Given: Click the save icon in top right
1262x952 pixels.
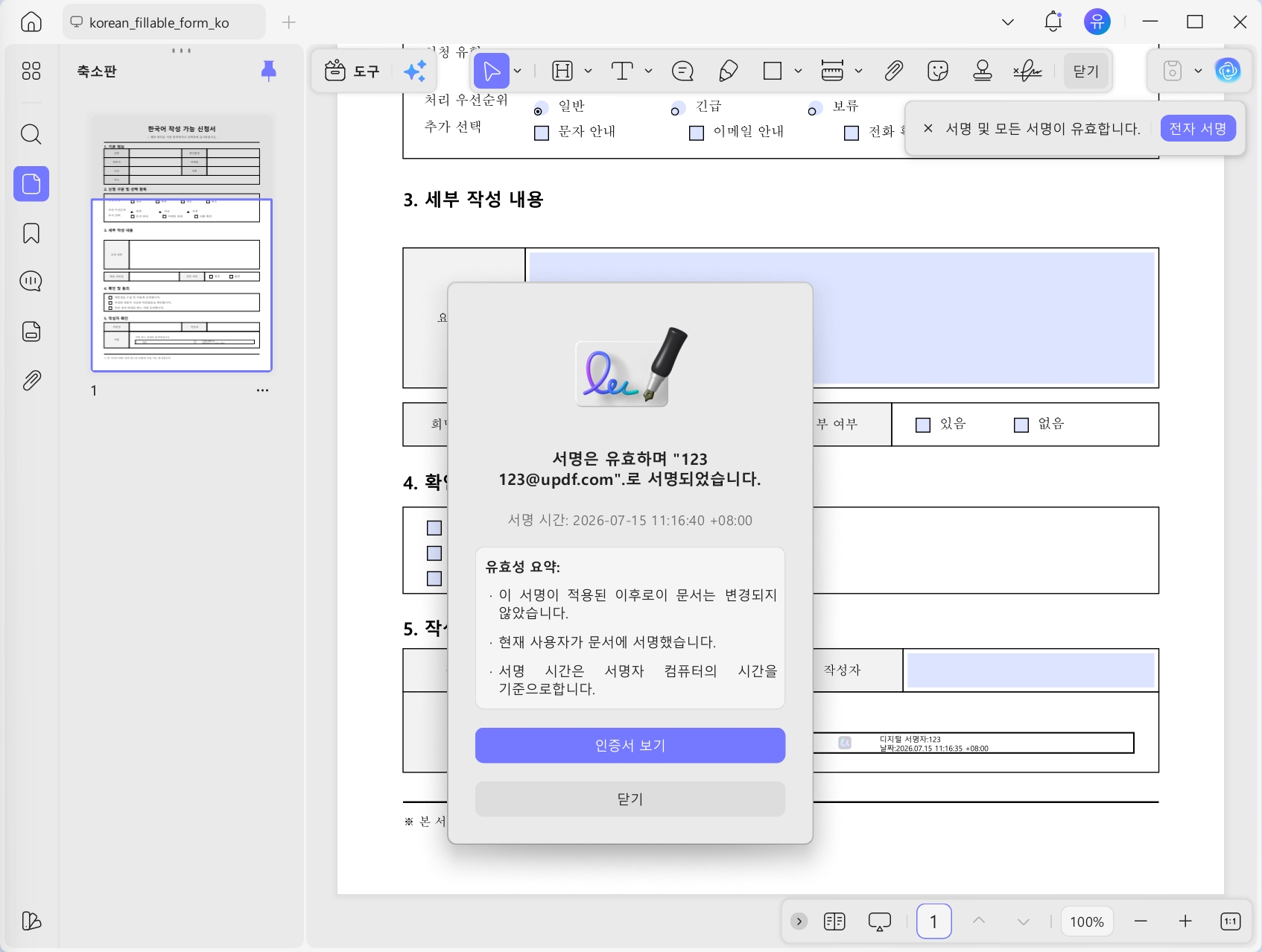Looking at the screenshot, I should coord(1173,71).
